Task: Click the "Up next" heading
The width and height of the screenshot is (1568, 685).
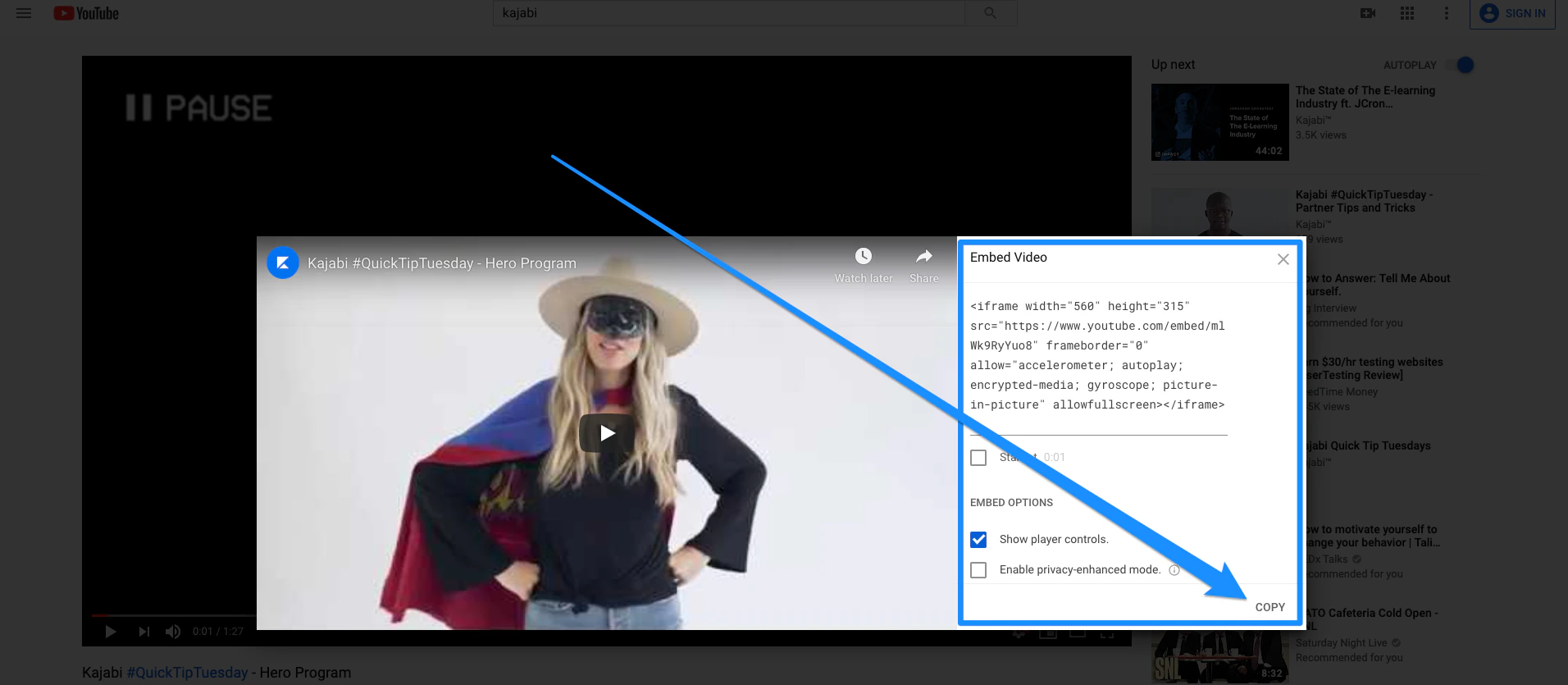Action: 1173,65
